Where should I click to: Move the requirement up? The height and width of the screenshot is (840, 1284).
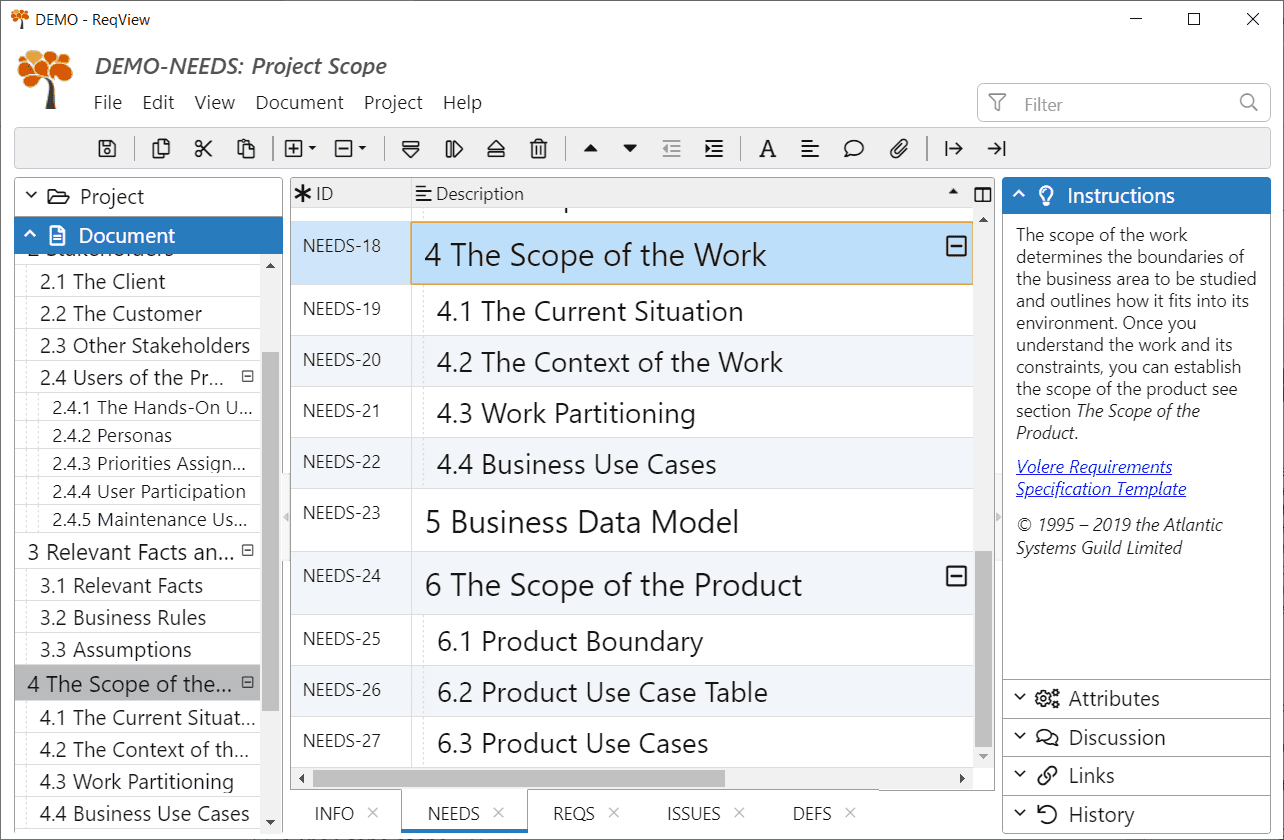(591, 148)
